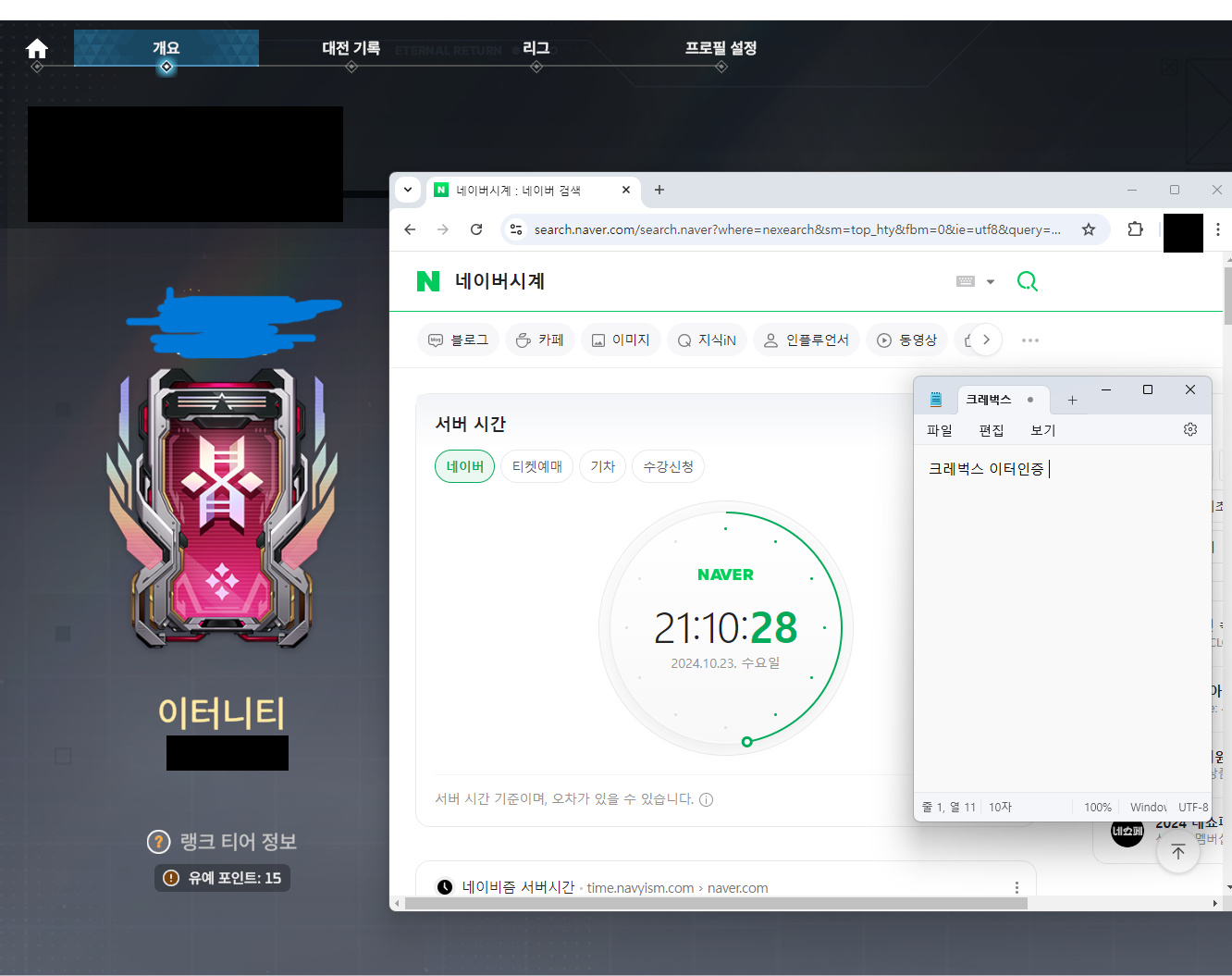Open the 개요 tab in game profile

pyautogui.click(x=166, y=48)
